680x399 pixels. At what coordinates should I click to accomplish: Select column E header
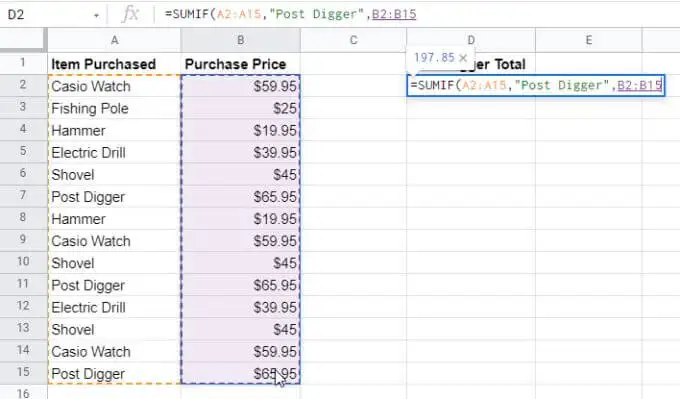tap(588, 40)
